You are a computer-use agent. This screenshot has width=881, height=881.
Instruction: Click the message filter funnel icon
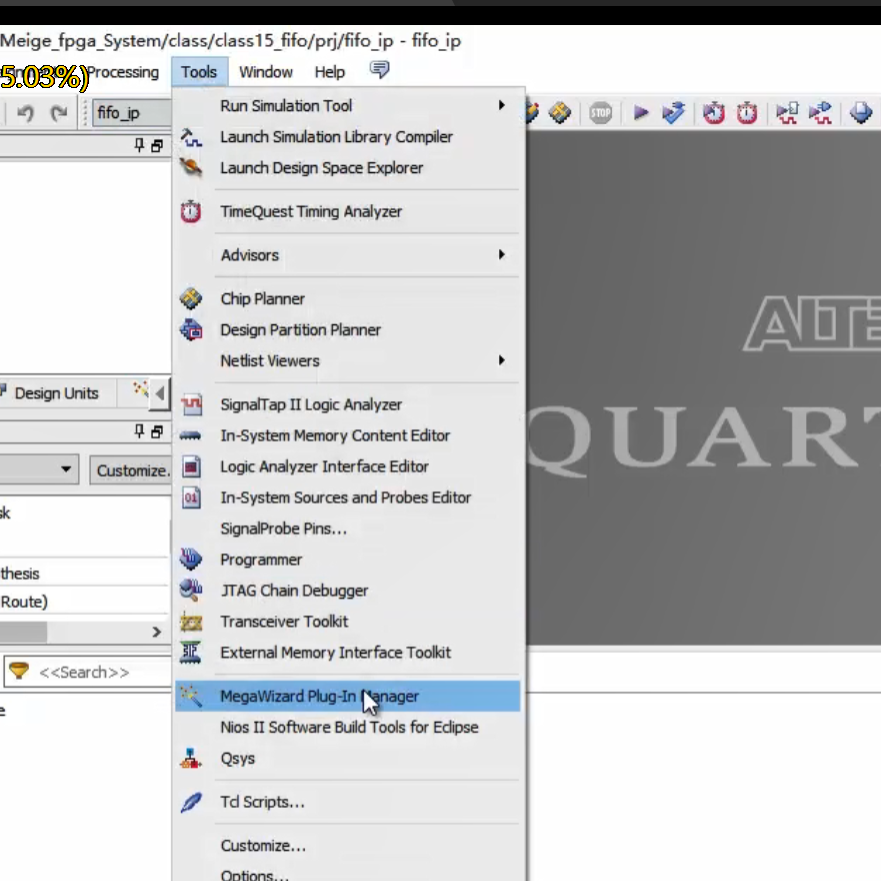click(19, 671)
